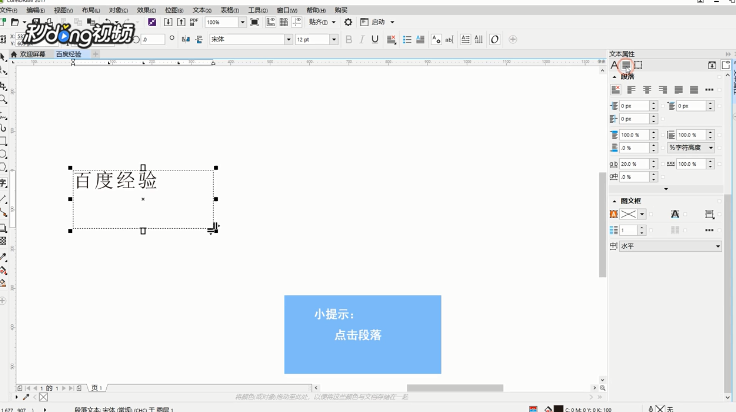Open line spacing units dropdown in docker
This screenshot has width=736, height=412.
coord(690,148)
